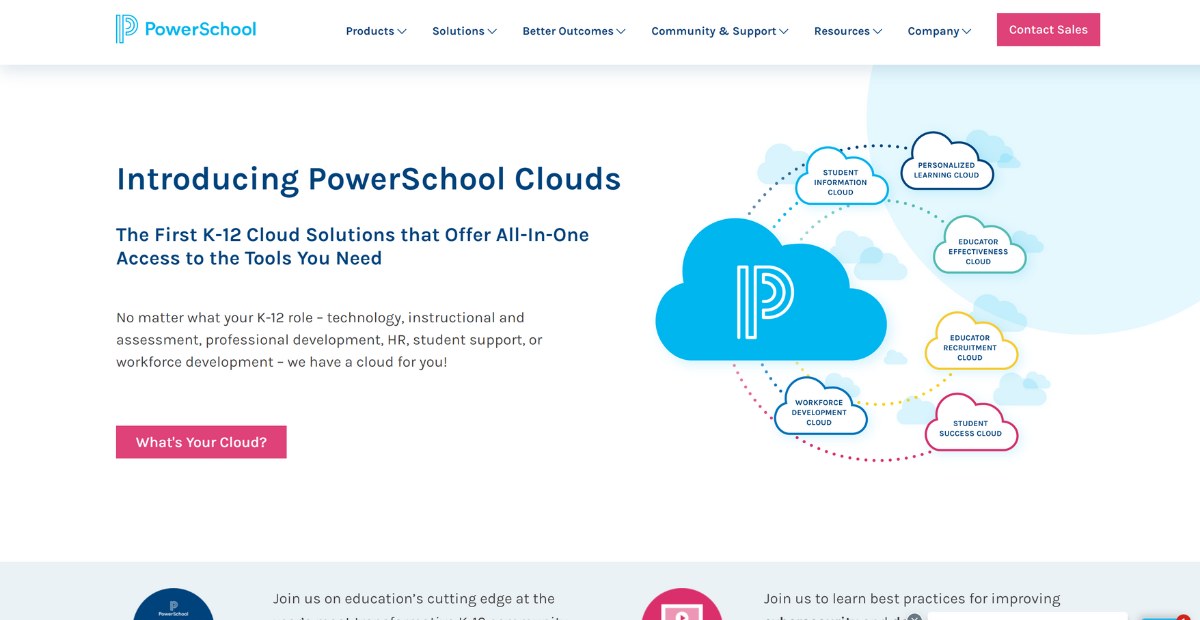Open the Community & Support menu
Image resolution: width=1200 pixels, height=620 pixels.
[720, 31]
